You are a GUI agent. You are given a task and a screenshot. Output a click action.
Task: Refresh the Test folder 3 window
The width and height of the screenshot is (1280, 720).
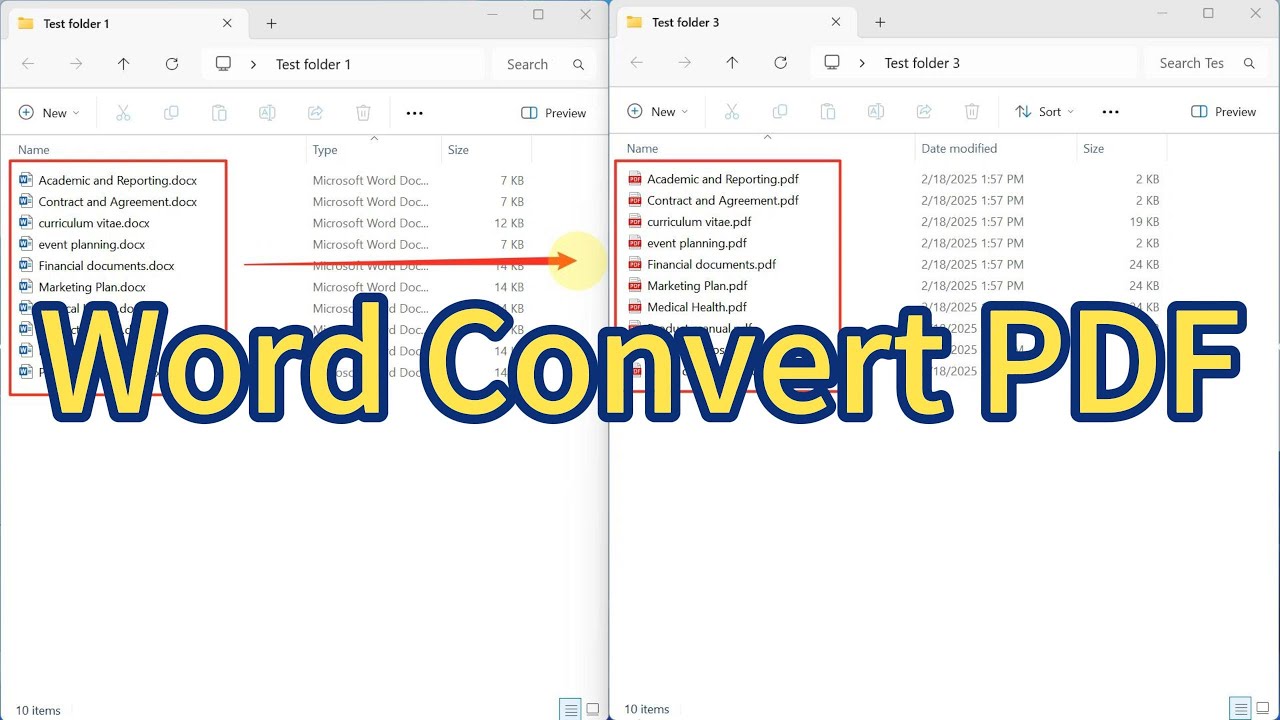pos(781,63)
